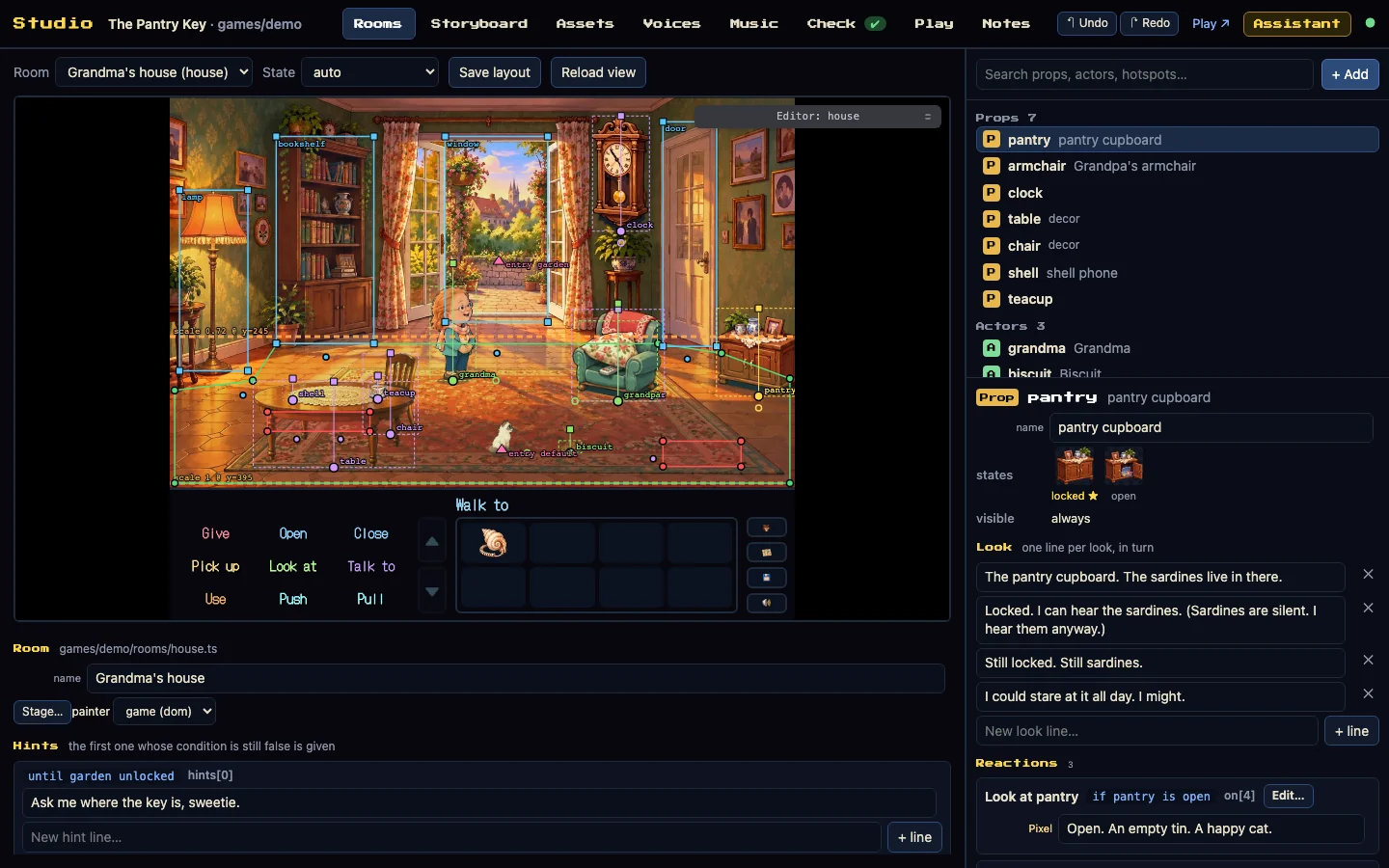The height and width of the screenshot is (868, 1389).
Task: Click the 'New hint line...' input
Action: pyautogui.click(x=451, y=837)
